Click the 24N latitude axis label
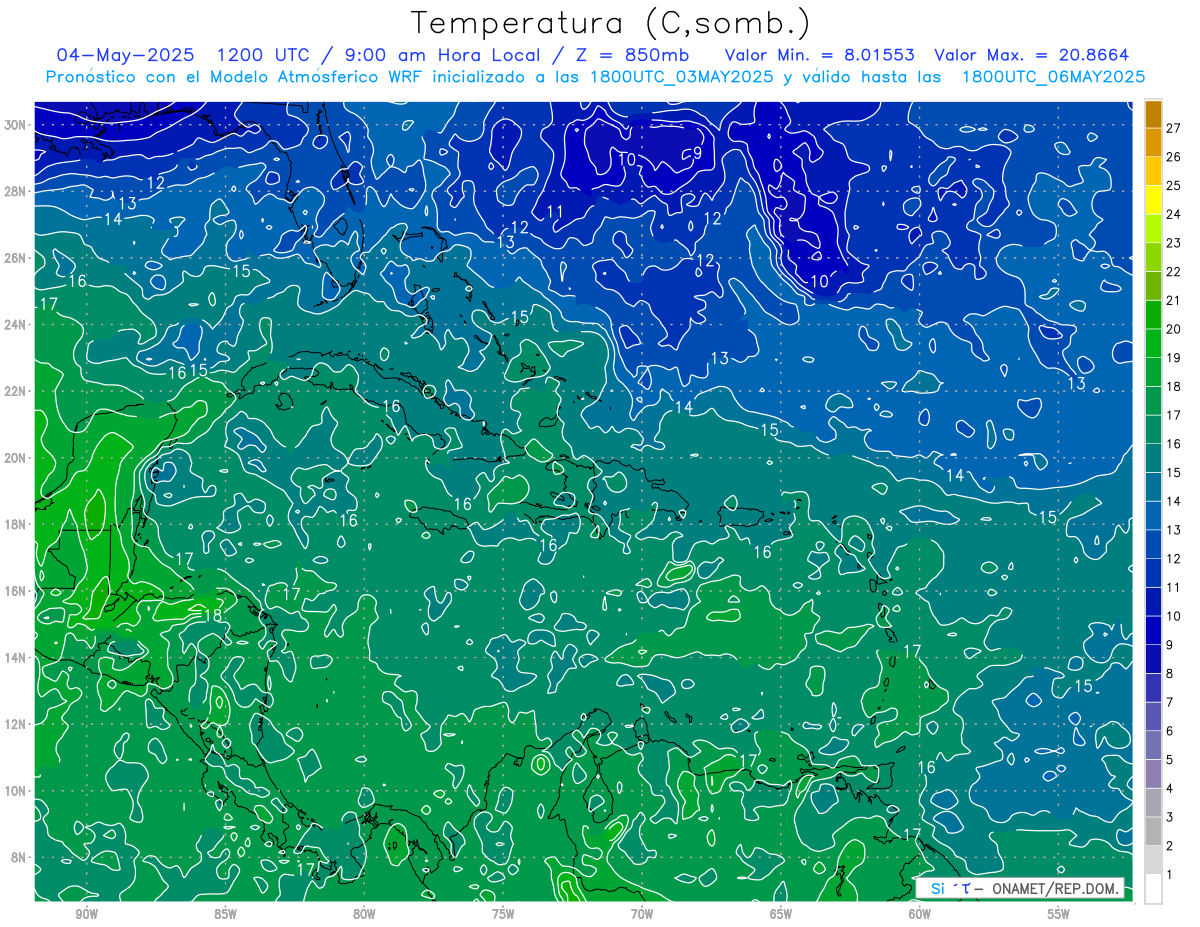Screen dimensions: 1200x927 point(15,324)
